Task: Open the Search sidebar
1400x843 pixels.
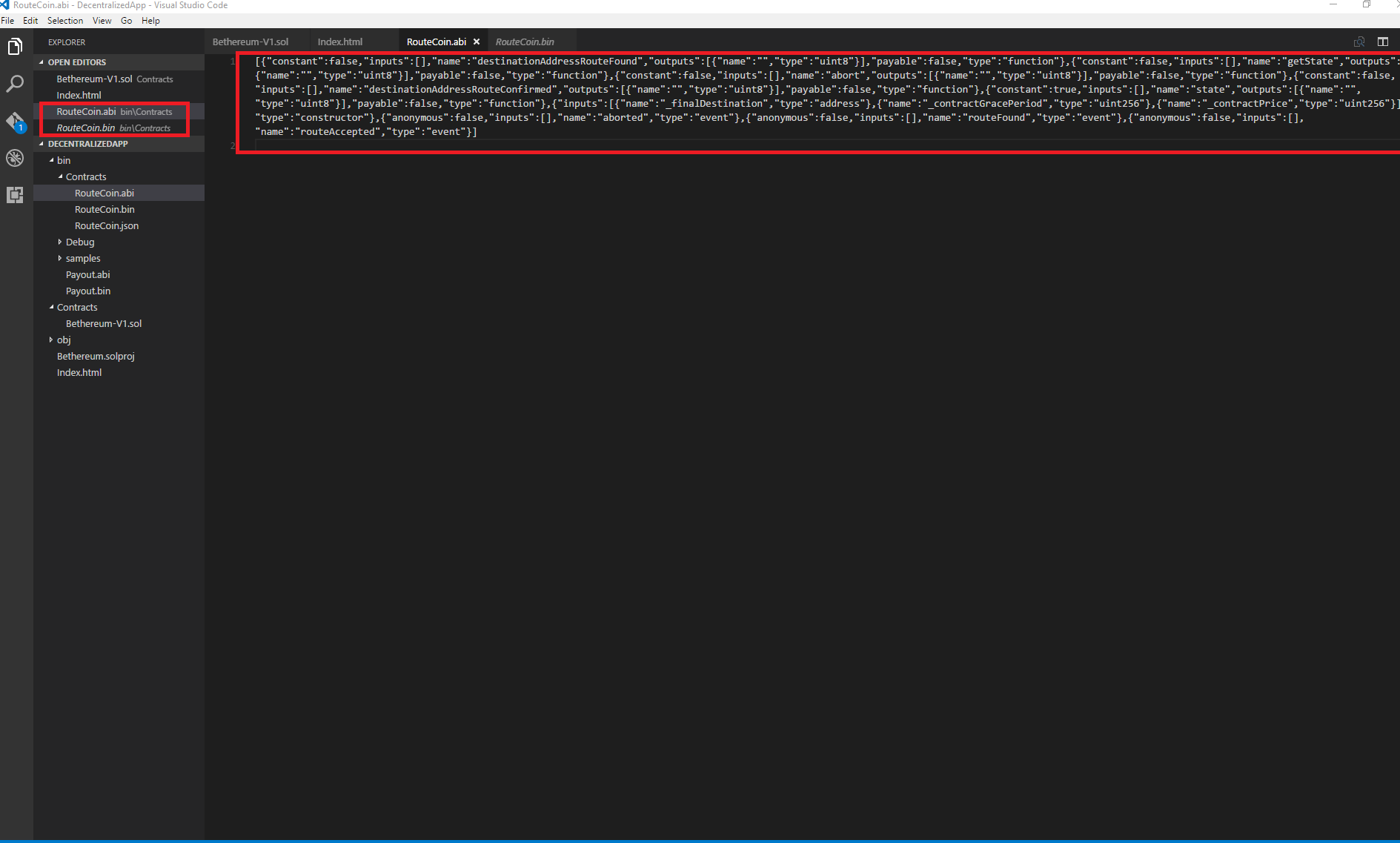Action: click(x=16, y=83)
